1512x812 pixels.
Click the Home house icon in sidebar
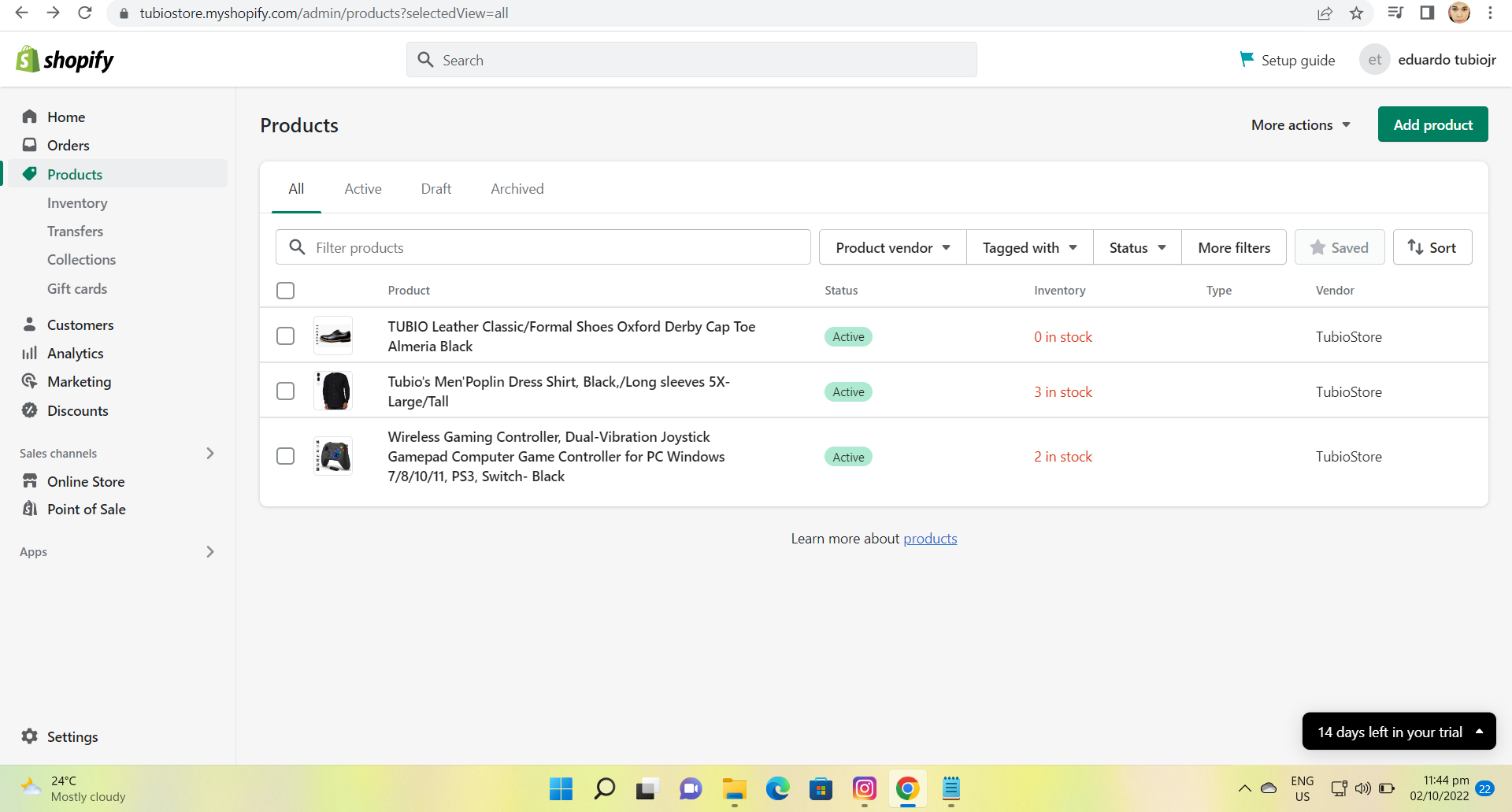pyautogui.click(x=30, y=117)
